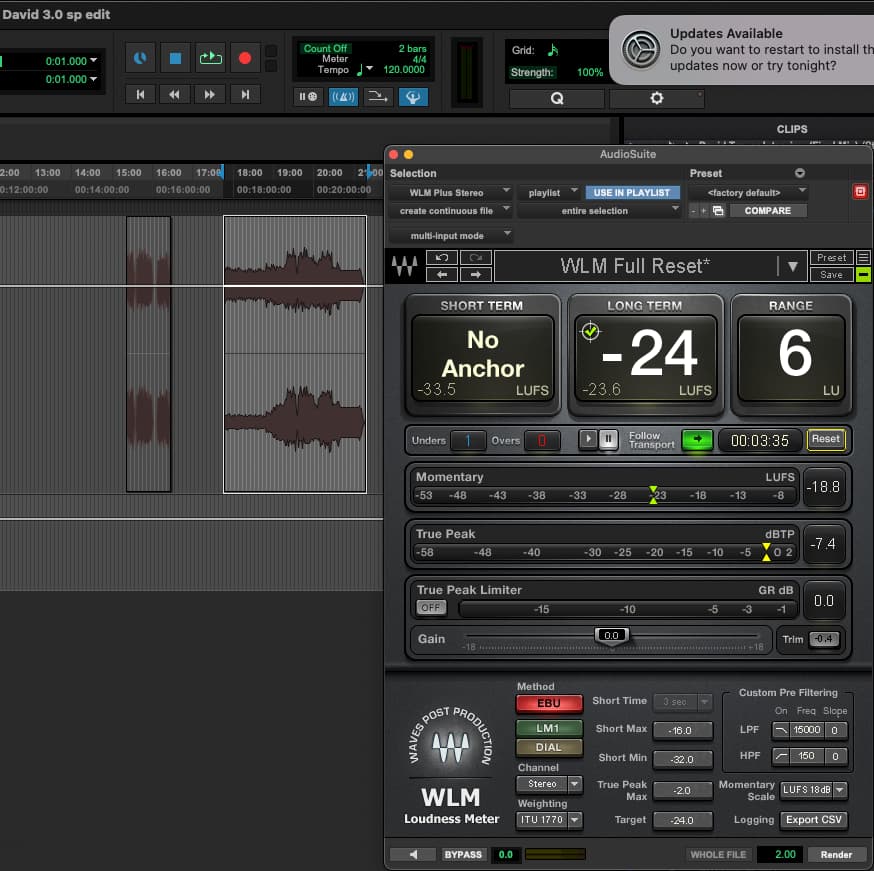Toggle the True Peak Limiter OFF switch

(x=431, y=607)
